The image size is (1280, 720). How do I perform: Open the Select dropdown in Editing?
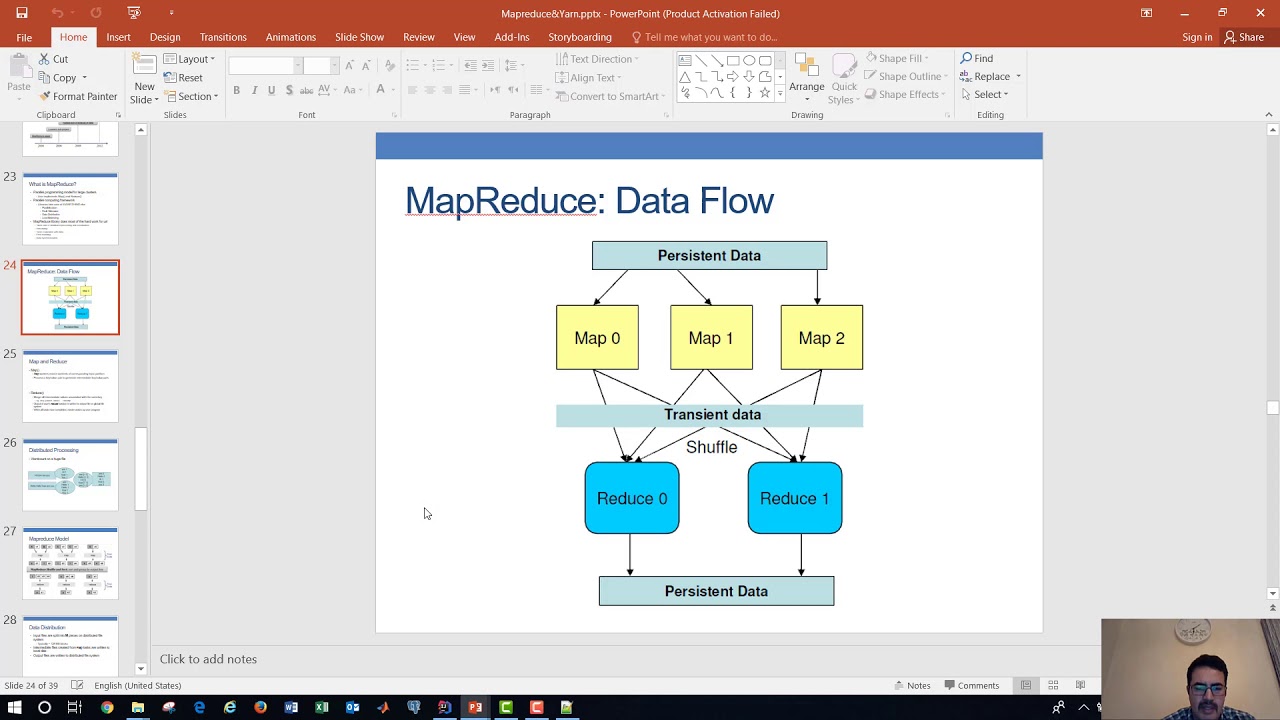click(985, 94)
